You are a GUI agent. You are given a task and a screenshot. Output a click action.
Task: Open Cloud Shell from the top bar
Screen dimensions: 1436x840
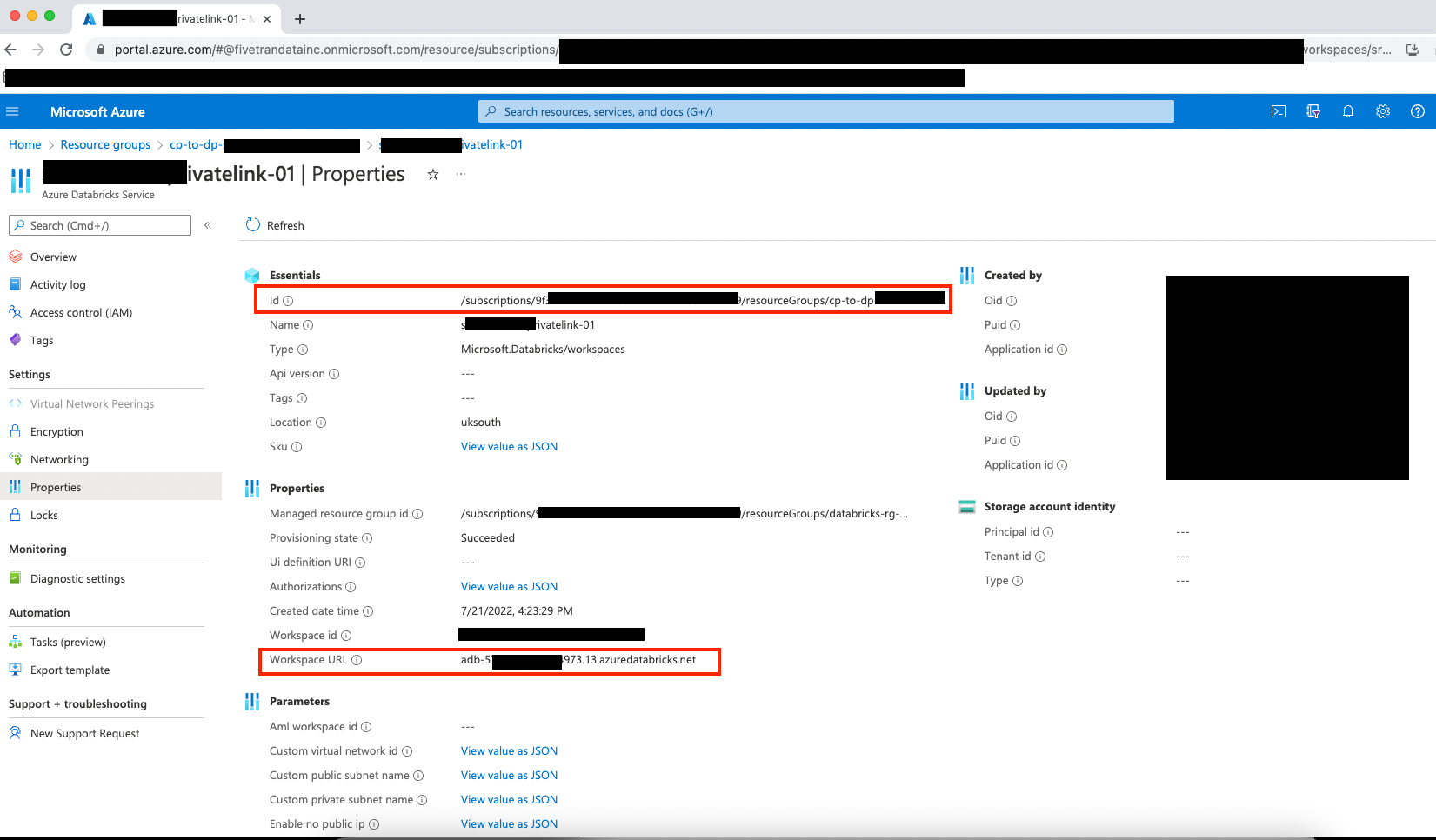[x=1279, y=111]
